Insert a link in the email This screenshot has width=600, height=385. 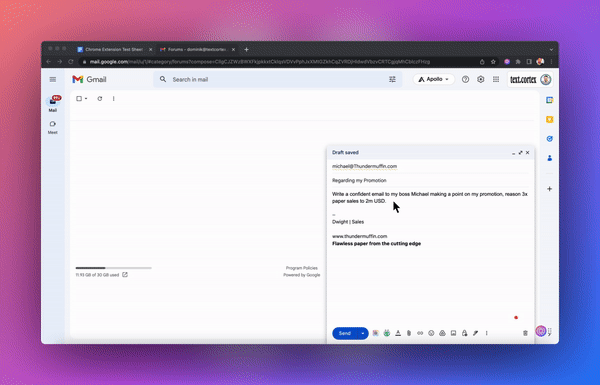click(x=420, y=333)
